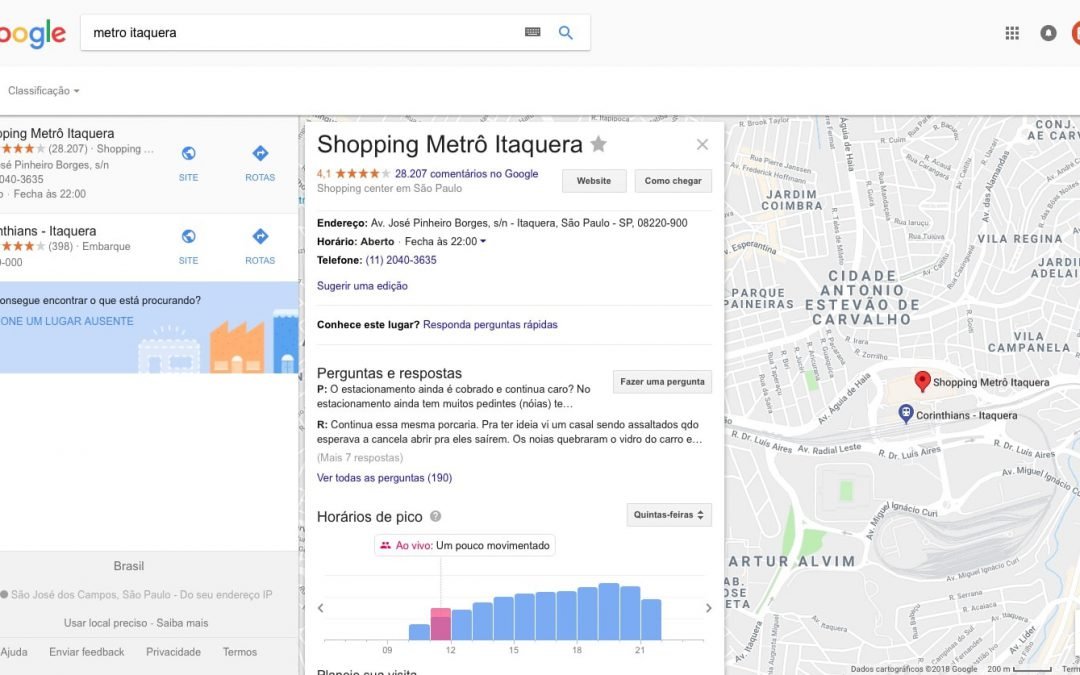Image resolution: width=1080 pixels, height=675 pixels.
Task: Click the red map pin for Shopping Metrô Itaquera
Action: pos(922,381)
